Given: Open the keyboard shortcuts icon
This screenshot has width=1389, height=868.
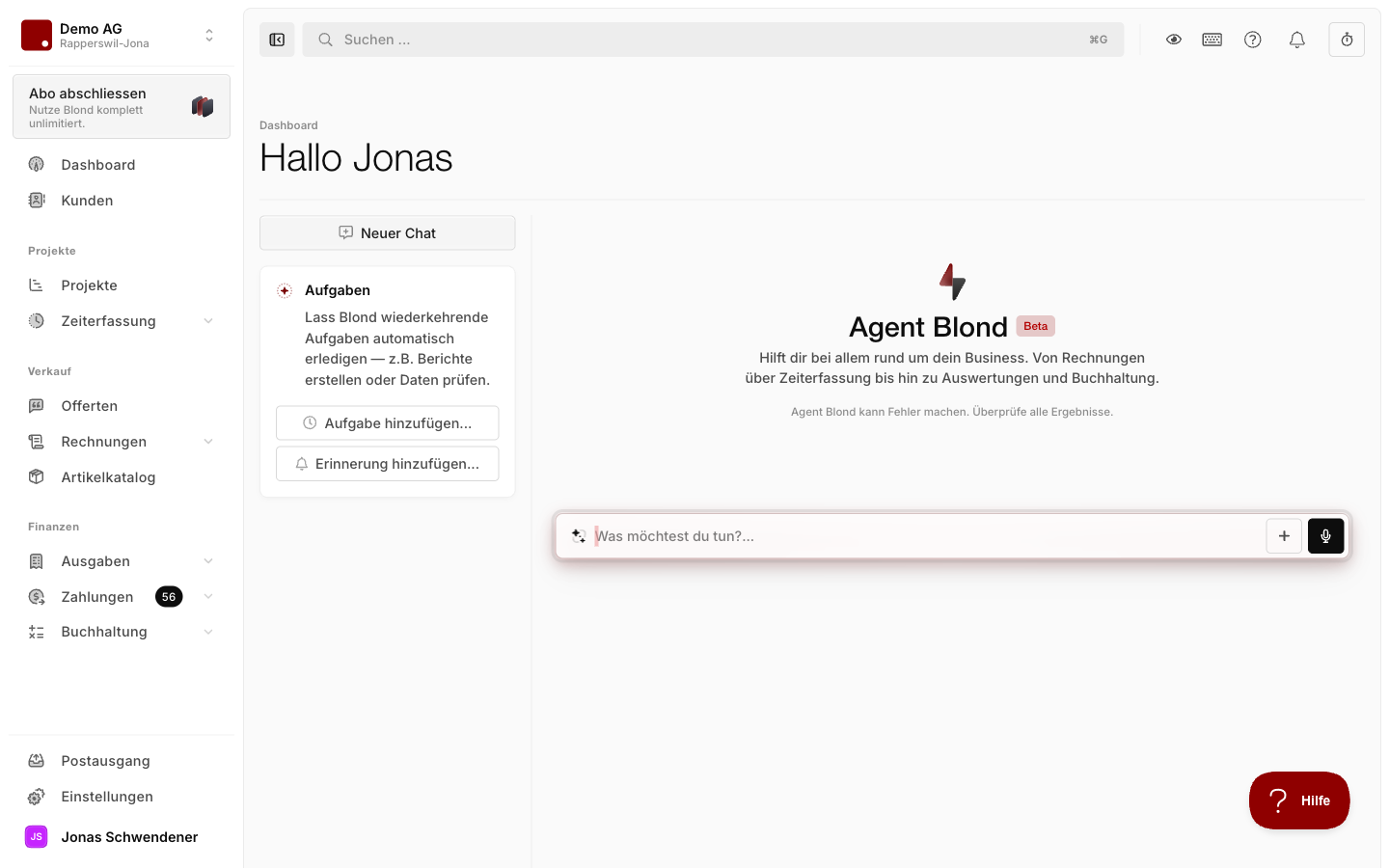Looking at the screenshot, I should point(1212,40).
